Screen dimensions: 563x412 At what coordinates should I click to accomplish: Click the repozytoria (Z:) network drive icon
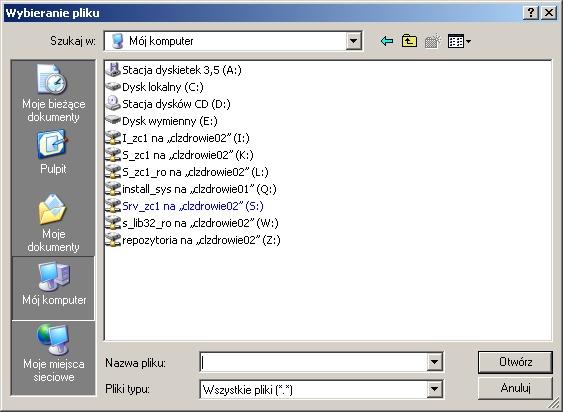113,240
